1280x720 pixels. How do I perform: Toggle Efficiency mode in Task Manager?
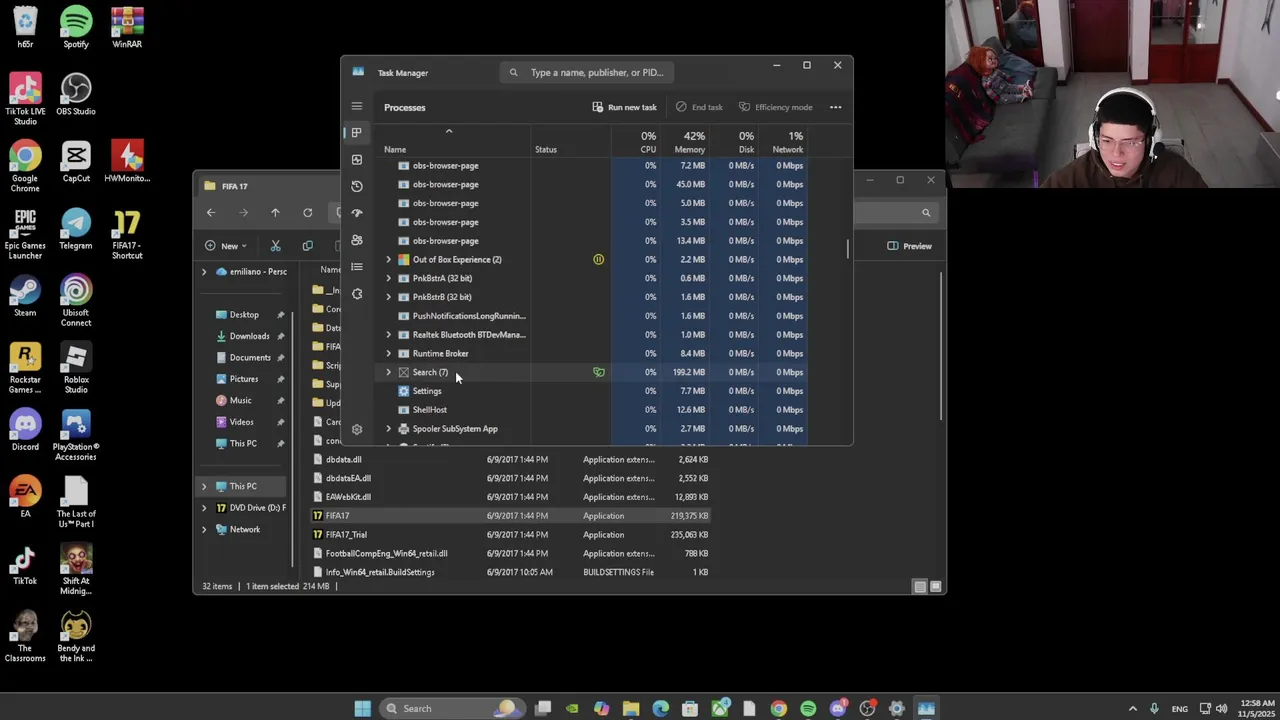[775, 107]
